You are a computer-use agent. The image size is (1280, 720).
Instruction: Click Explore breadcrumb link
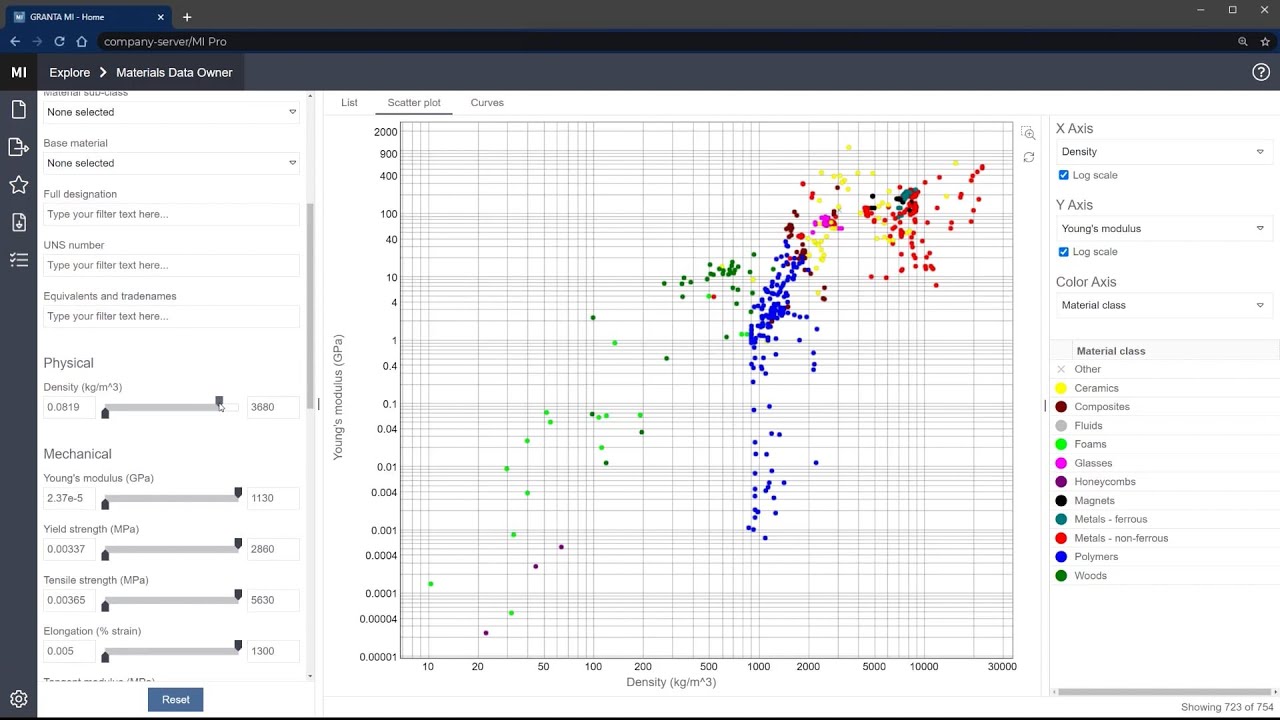click(x=70, y=72)
